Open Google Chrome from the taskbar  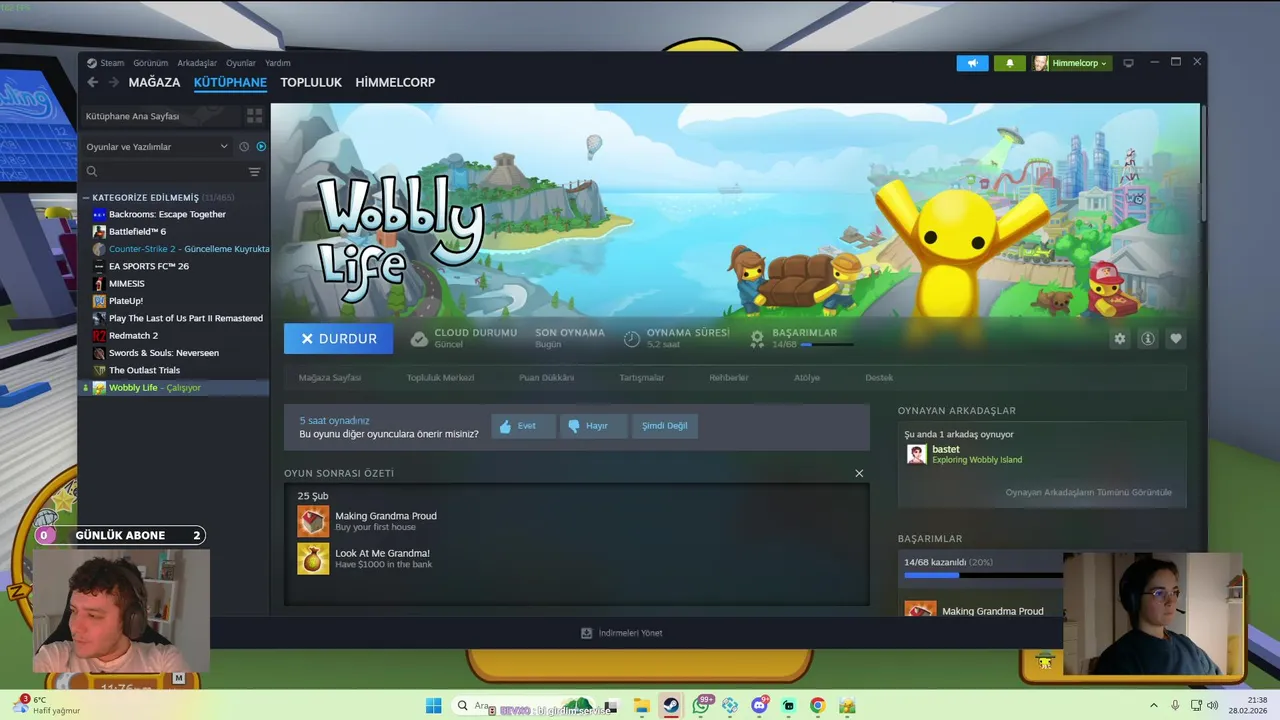818,706
